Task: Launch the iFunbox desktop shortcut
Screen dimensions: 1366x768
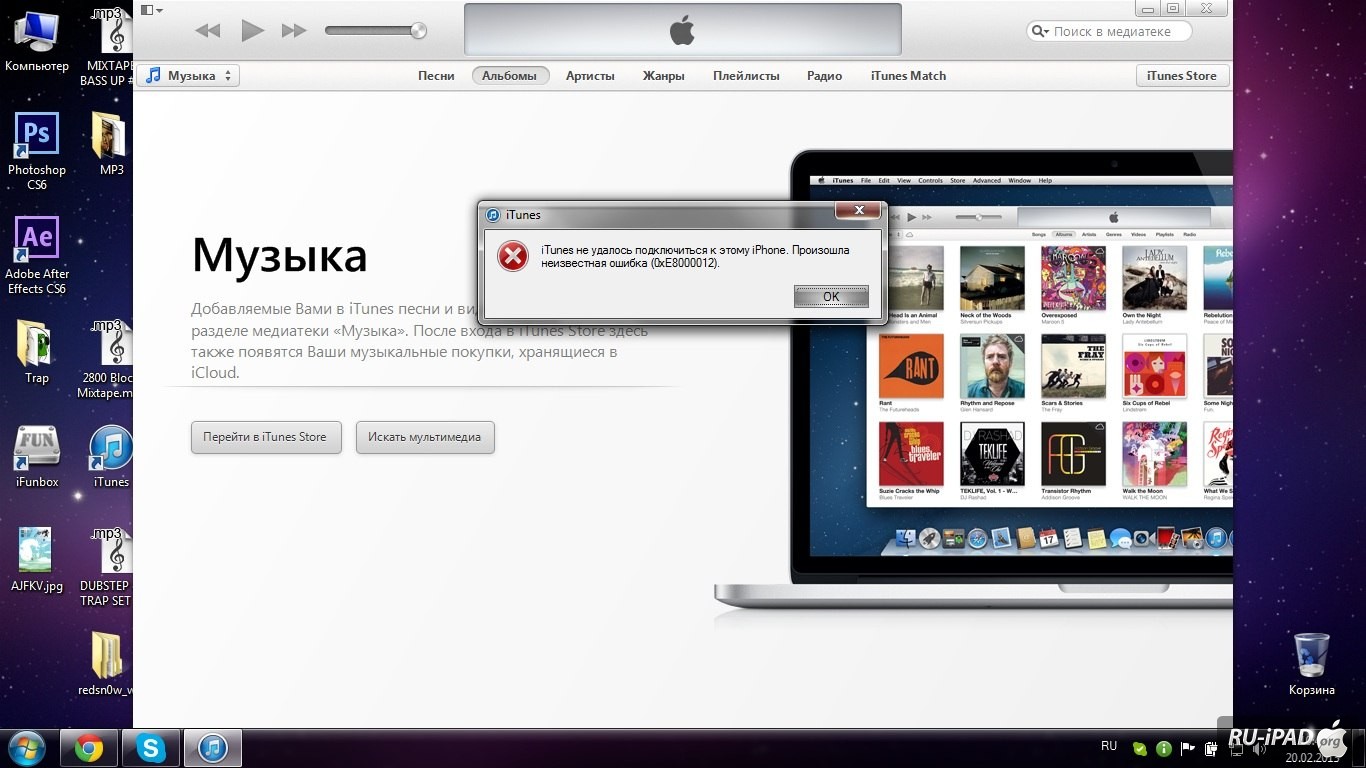Action: click(37, 456)
